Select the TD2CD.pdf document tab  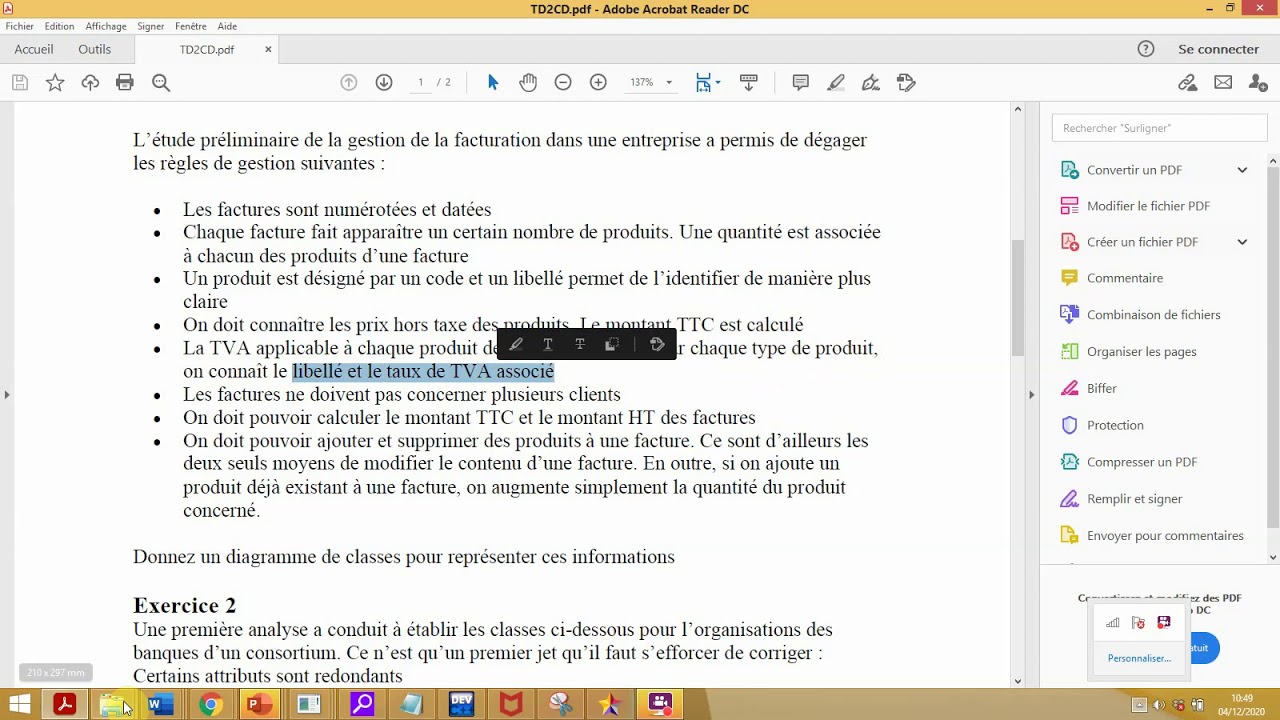click(x=207, y=49)
